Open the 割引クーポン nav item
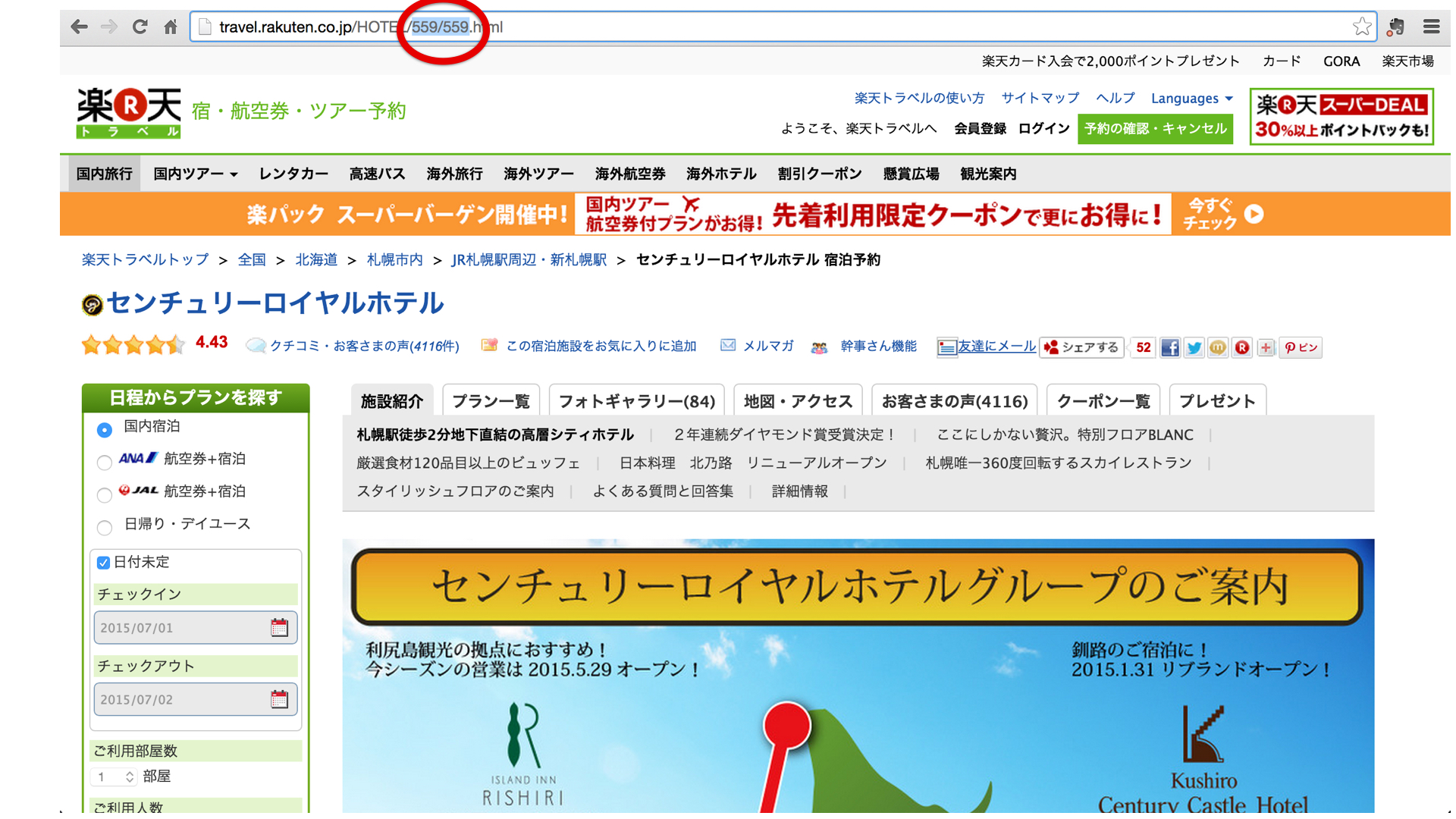The height and width of the screenshot is (819, 1456). [820, 174]
